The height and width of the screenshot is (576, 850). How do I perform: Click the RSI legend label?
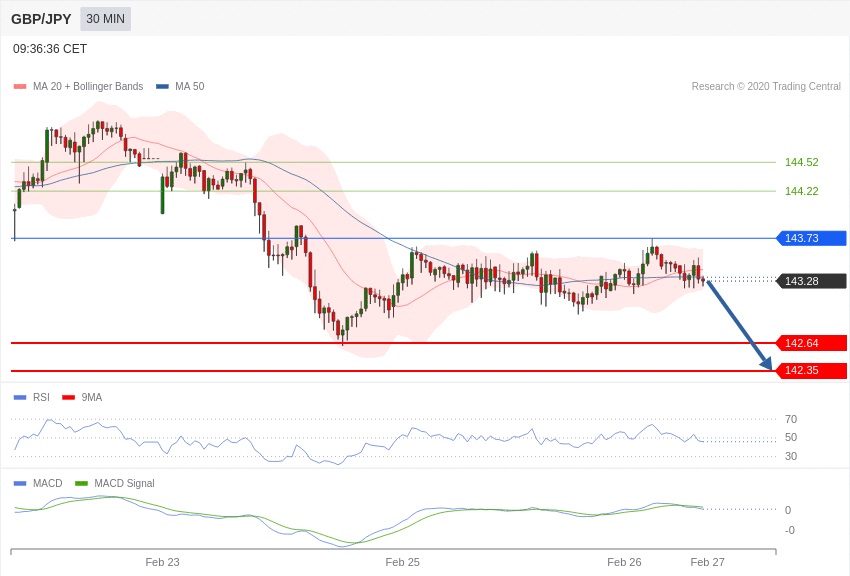[41, 397]
